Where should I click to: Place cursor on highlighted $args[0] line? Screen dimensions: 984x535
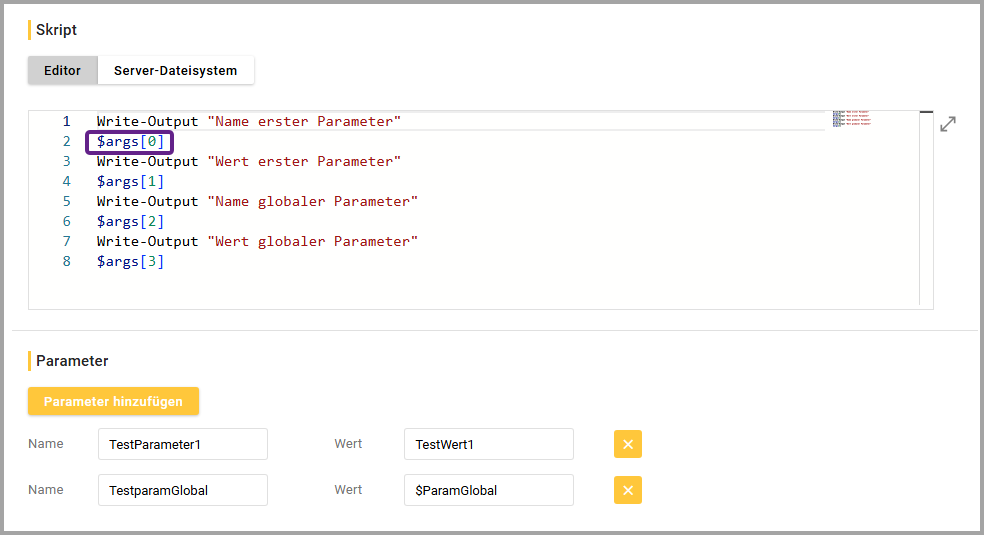pyautogui.click(x=130, y=142)
